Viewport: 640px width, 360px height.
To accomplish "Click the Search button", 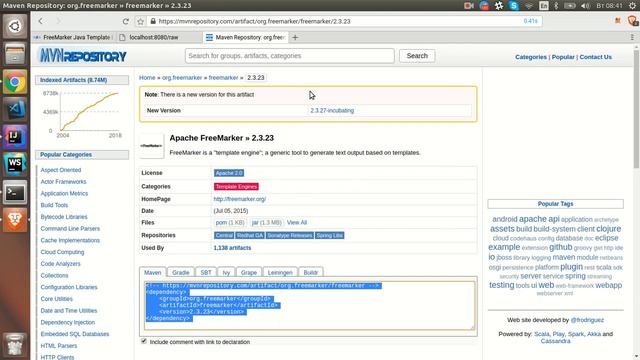I will click(x=417, y=56).
